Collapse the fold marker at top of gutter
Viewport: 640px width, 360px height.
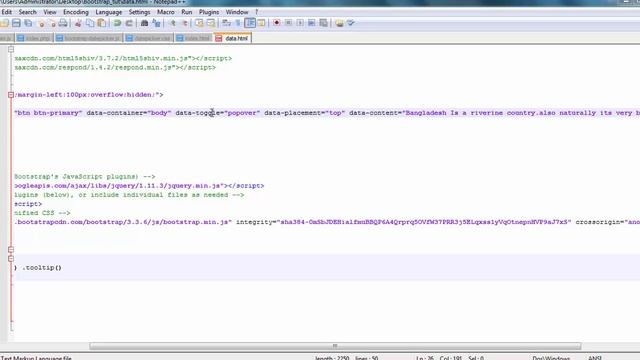(11, 49)
